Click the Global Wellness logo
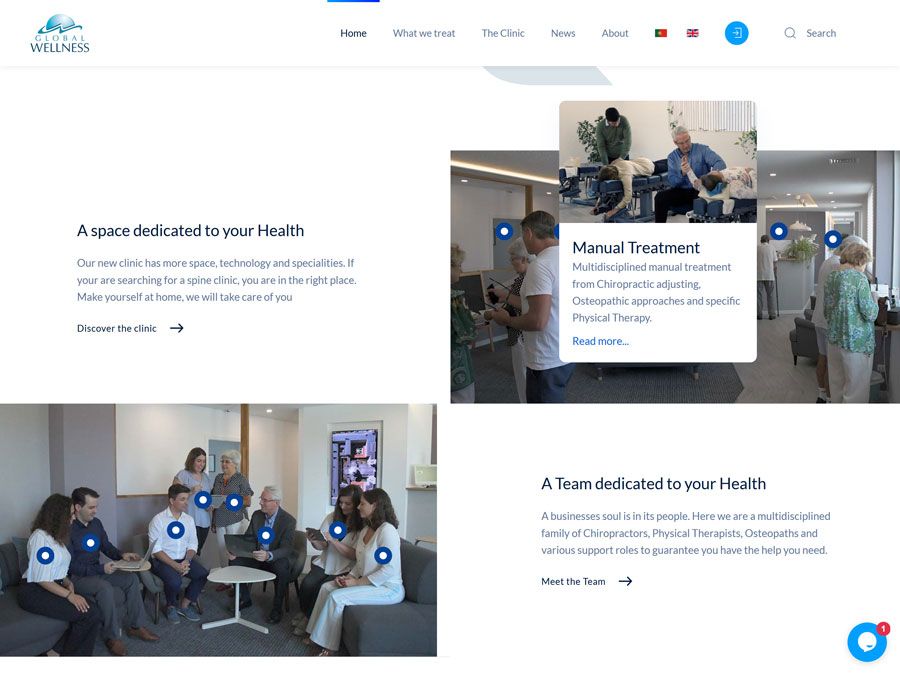900x675 pixels. pyautogui.click(x=59, y=33)
